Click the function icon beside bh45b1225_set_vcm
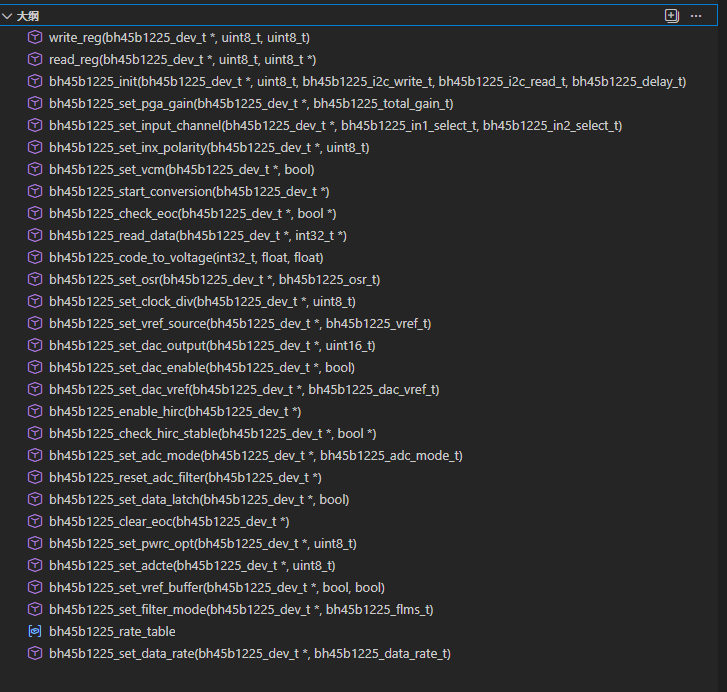This screenshot has height=692, width=727. click(x=35, y=170)
